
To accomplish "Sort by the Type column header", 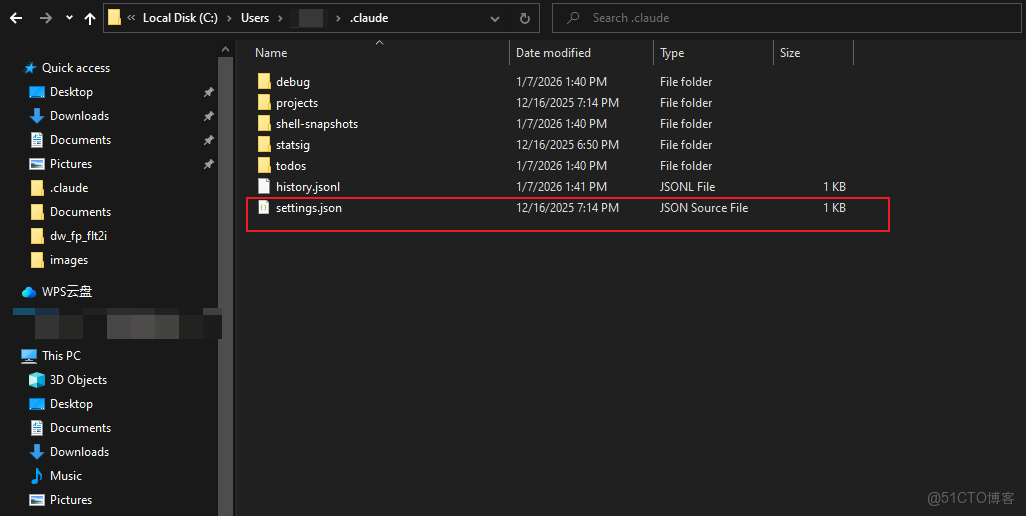I will pos(672,53).
